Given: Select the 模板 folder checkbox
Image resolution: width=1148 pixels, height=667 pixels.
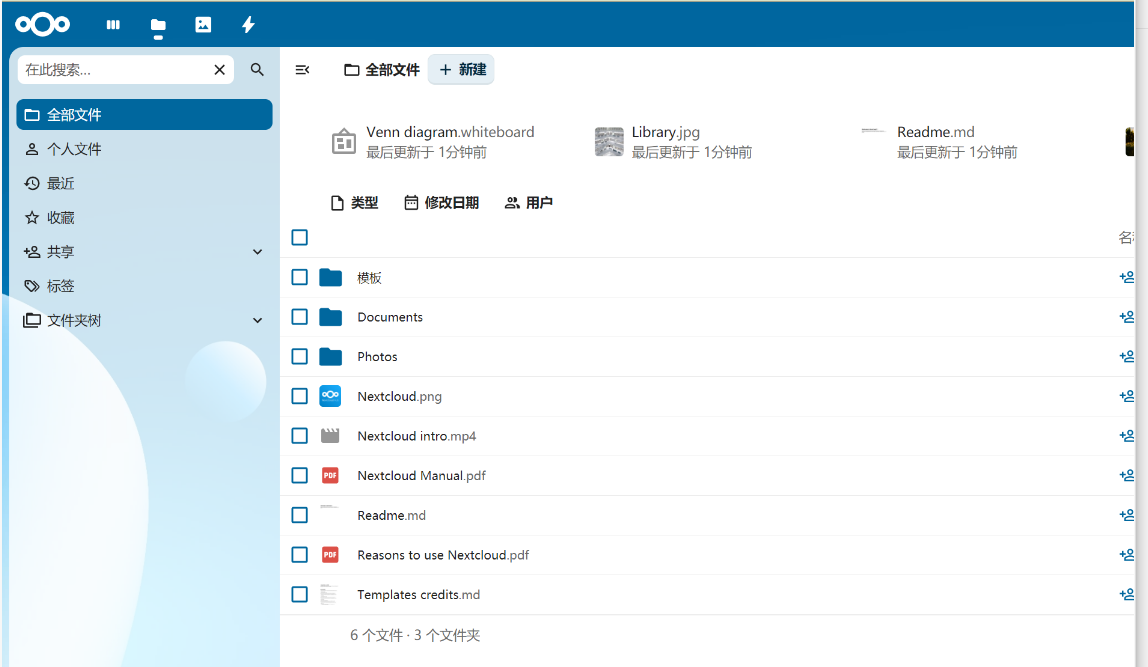Looking at the screenshot, I should [x=299, y=277].
